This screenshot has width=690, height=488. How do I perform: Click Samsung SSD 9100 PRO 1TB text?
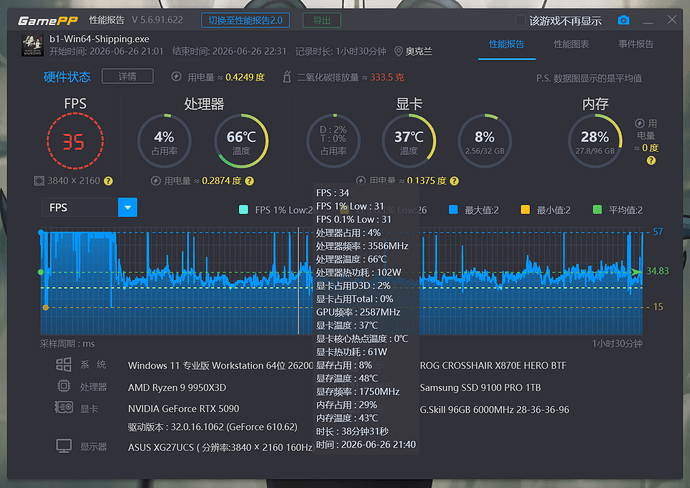480,388
